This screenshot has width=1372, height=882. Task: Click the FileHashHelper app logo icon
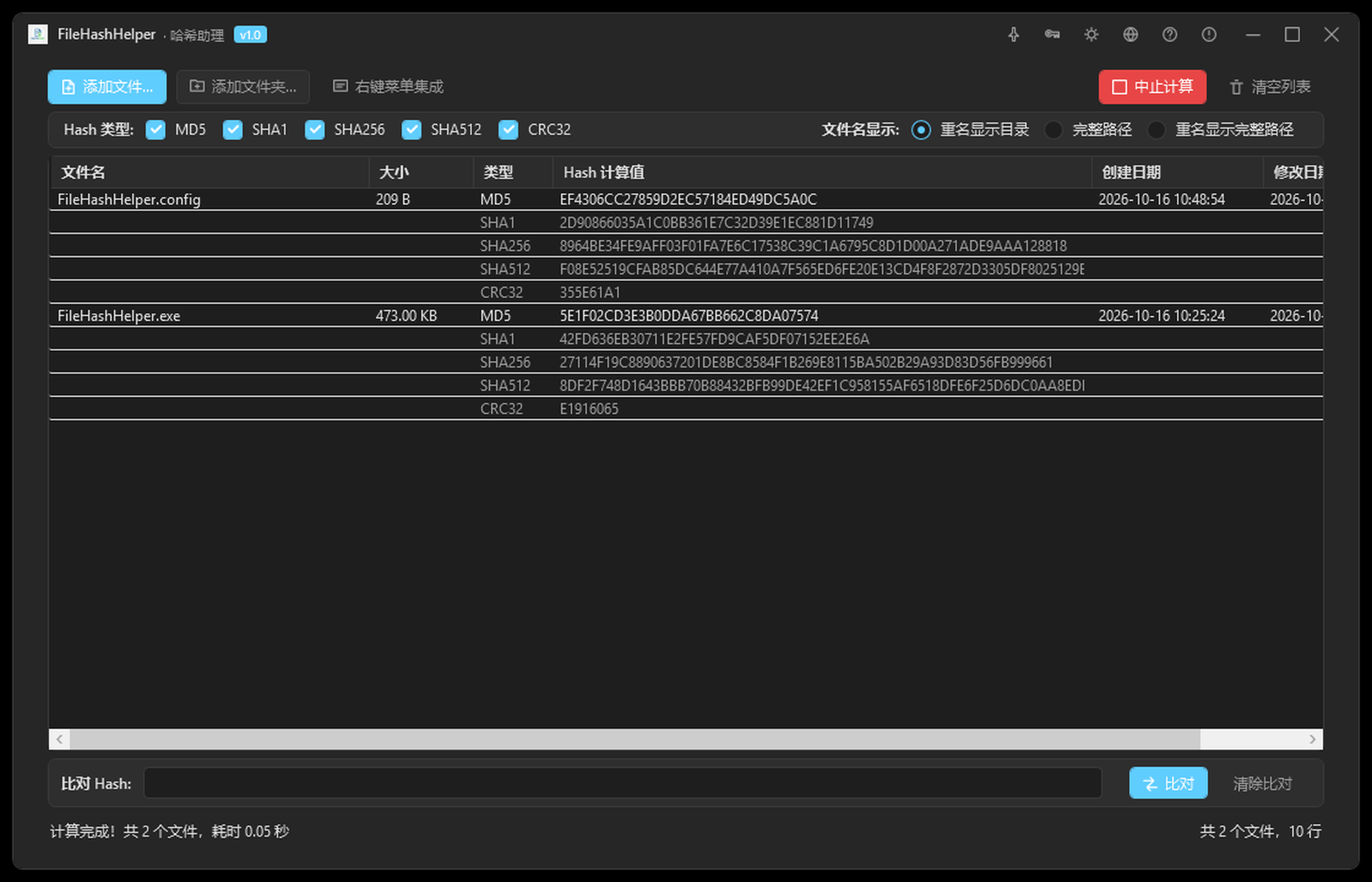(38, 34)
